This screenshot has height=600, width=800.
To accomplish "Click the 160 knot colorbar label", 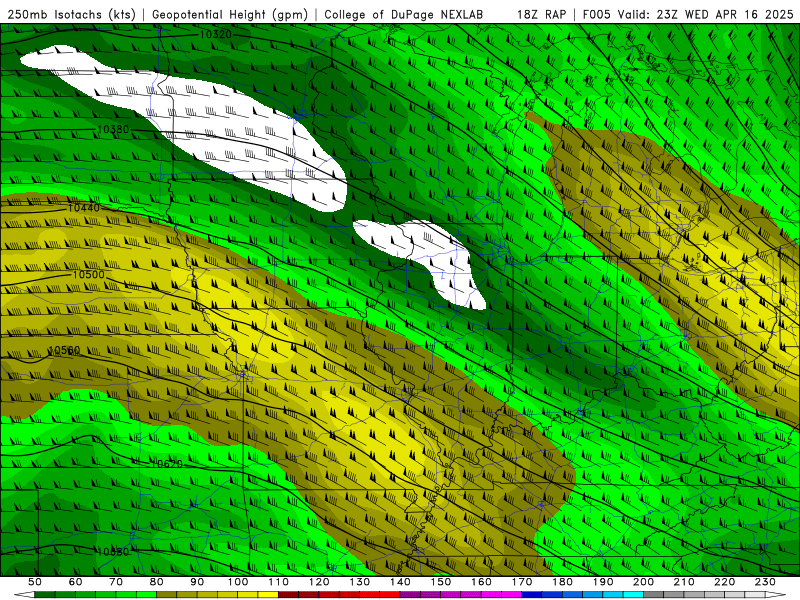I will point(481,582).
